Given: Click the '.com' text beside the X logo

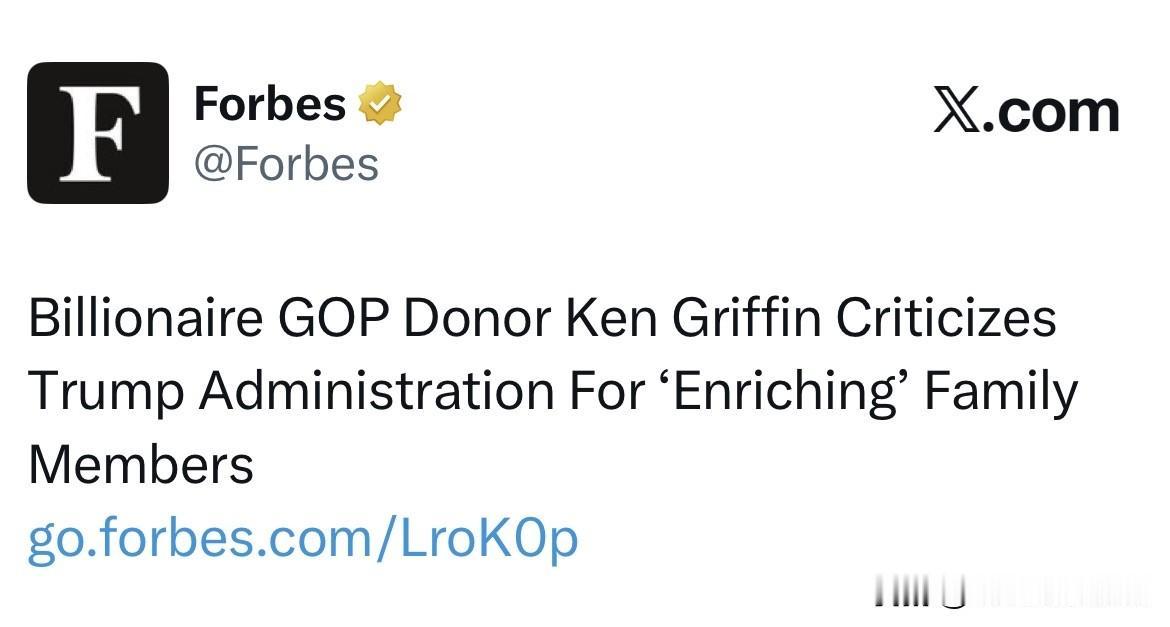Looking at the screenshot, I should pos(1052,112).
